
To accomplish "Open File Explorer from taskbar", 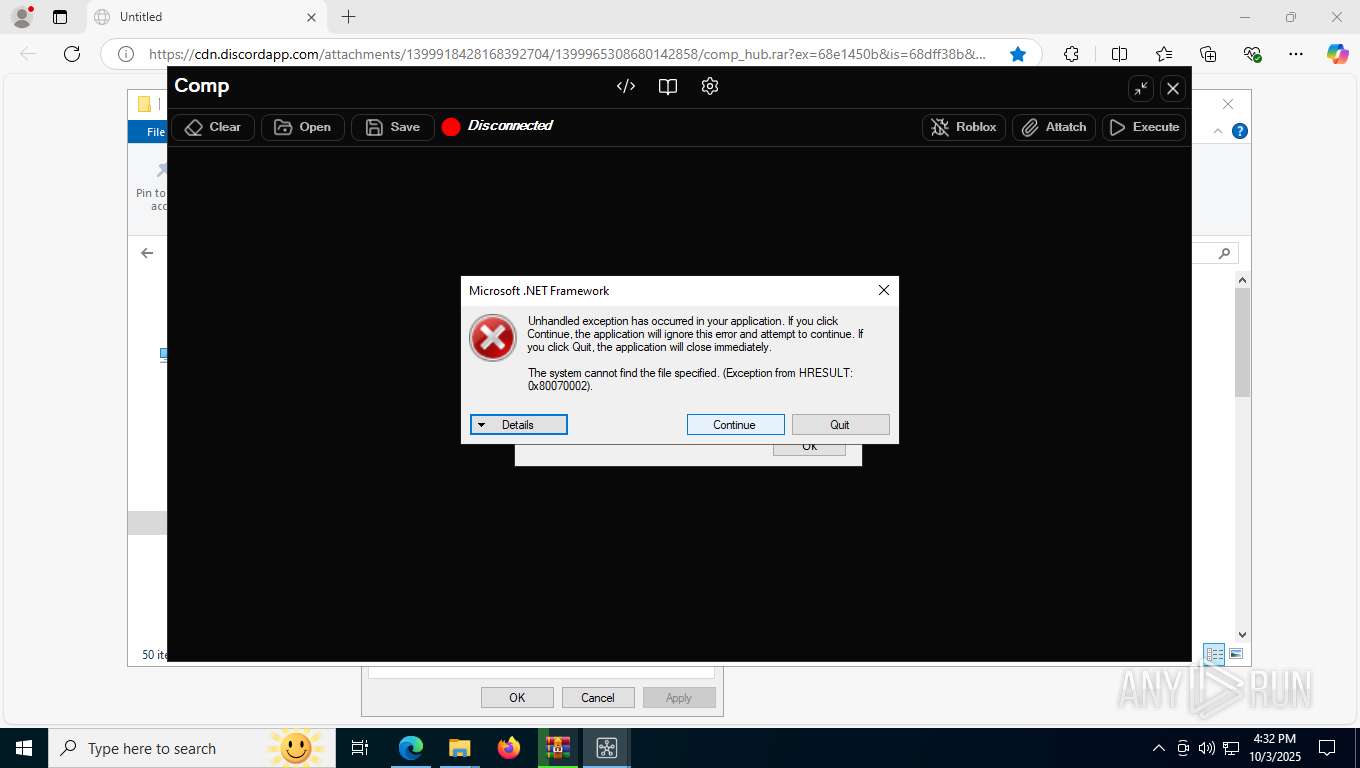I will 460,748.
